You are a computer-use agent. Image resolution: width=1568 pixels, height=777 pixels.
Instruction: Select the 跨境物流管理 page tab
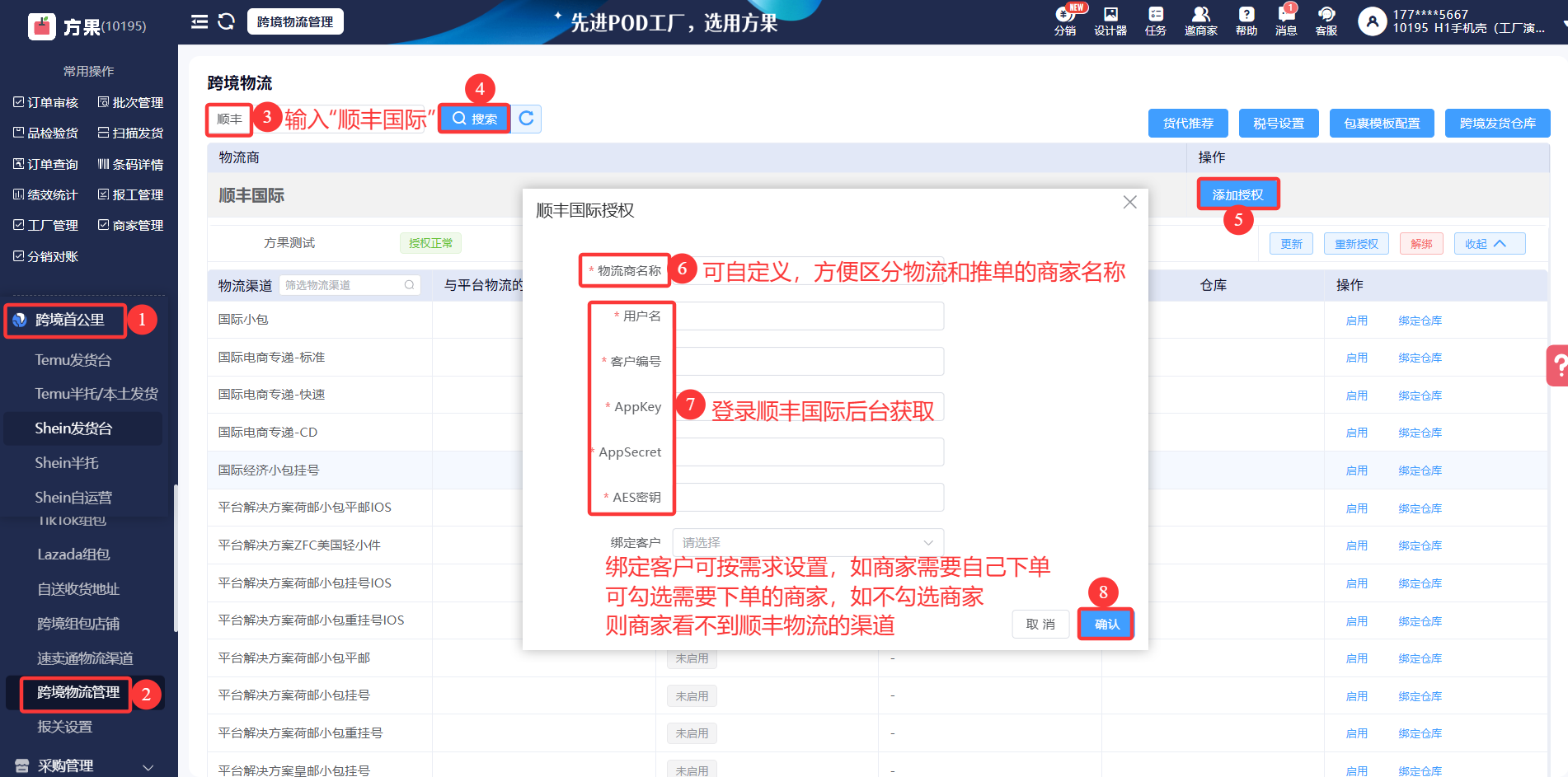click(x=295, y=21)
